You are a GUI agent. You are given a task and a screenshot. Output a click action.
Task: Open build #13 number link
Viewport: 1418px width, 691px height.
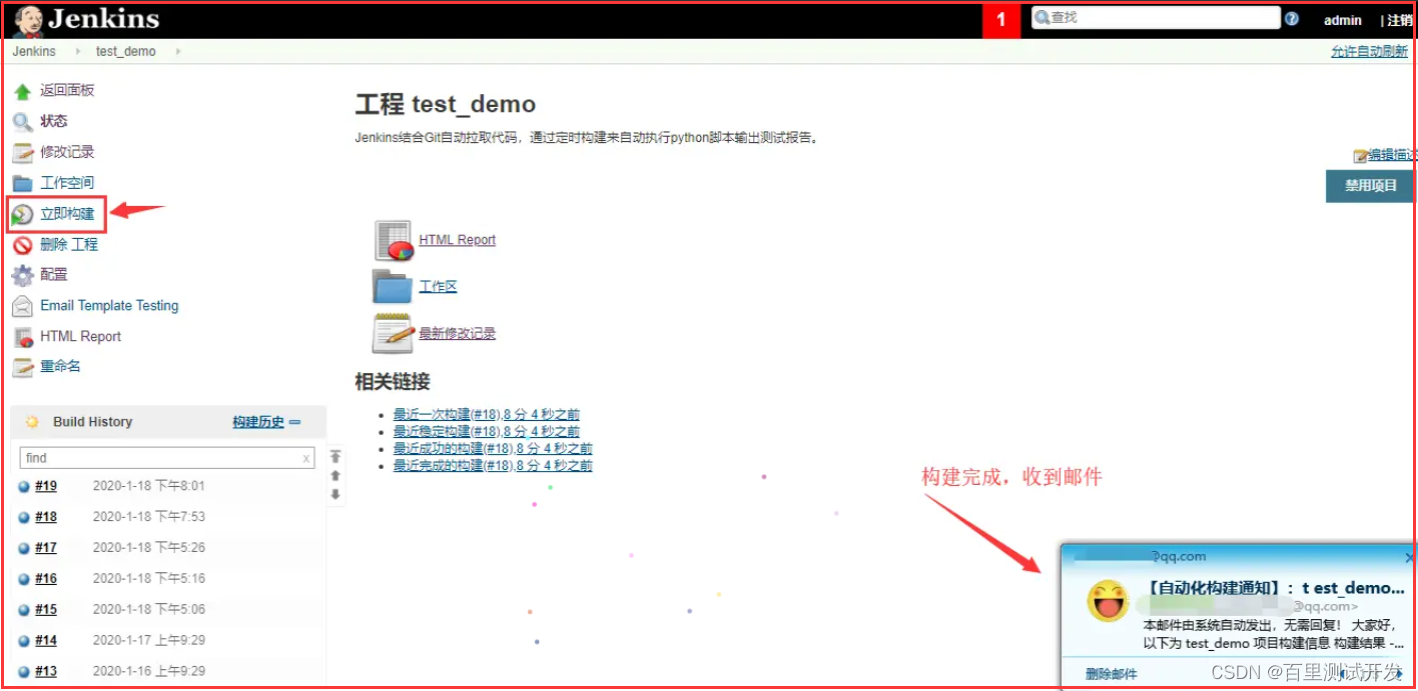pyautogui.click(x=46, y=671)
